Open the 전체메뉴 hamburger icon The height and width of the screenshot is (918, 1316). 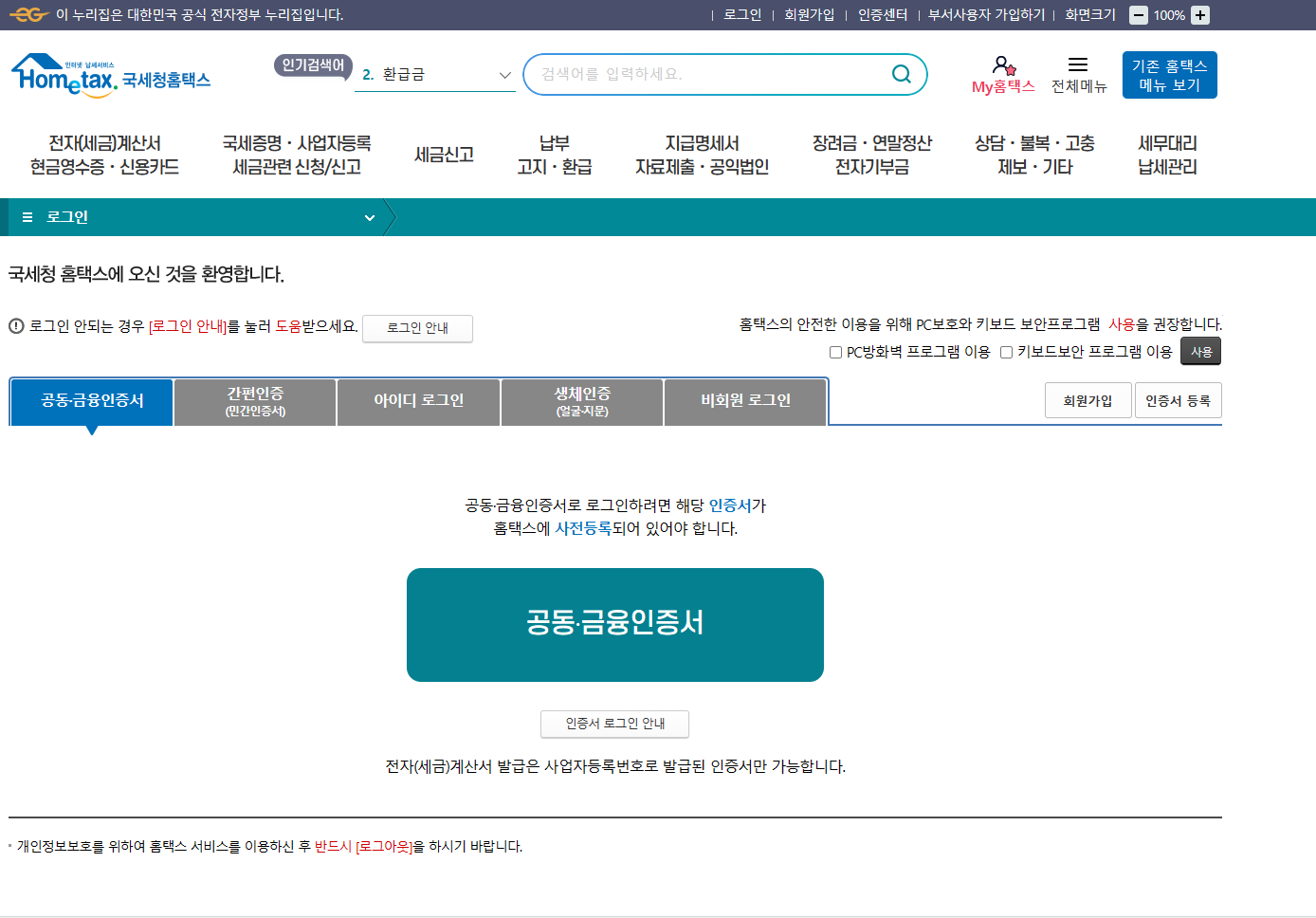pyautogui.click(x=1078, y=64)
